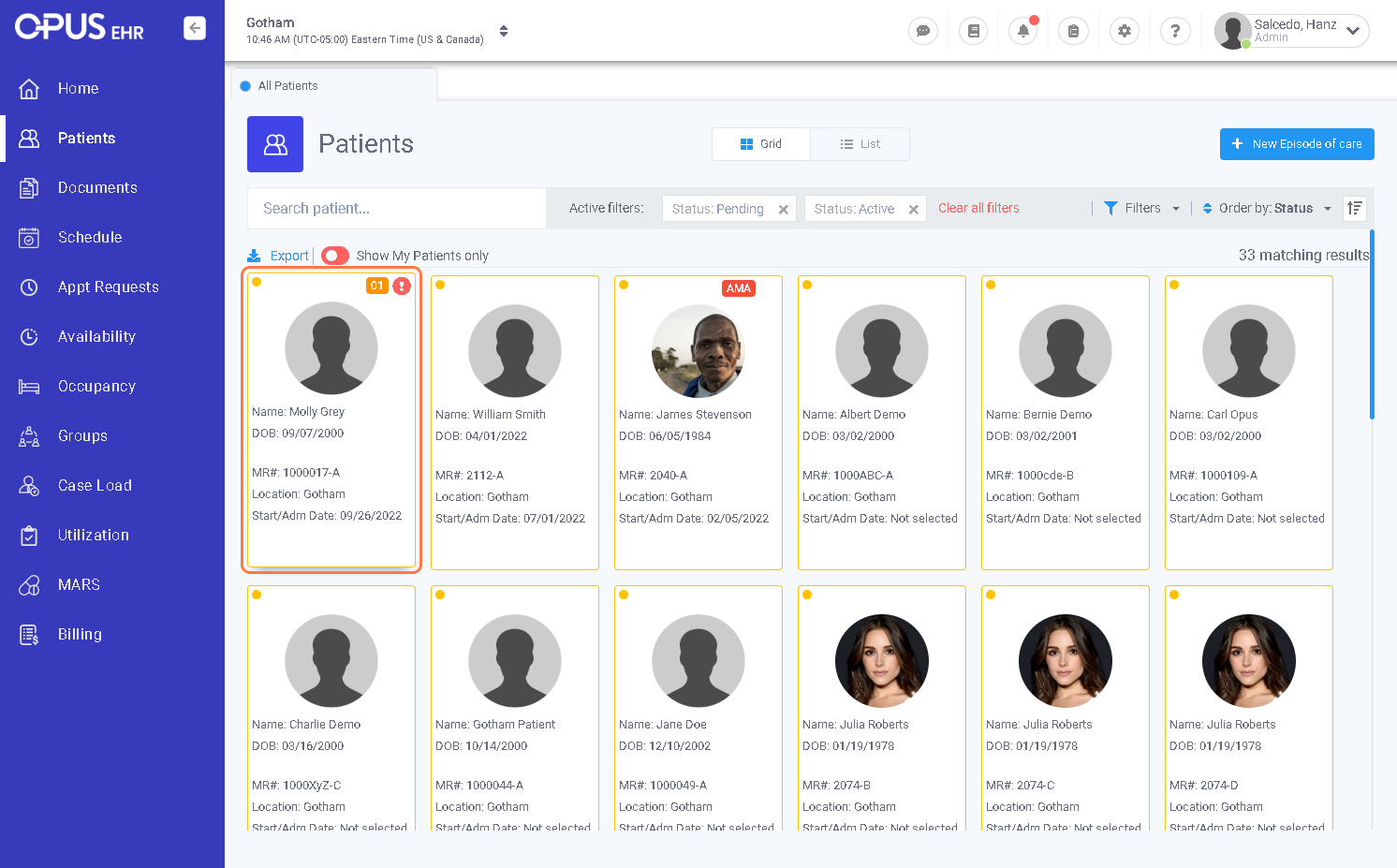Select the All Patients tab

point(334,85)
